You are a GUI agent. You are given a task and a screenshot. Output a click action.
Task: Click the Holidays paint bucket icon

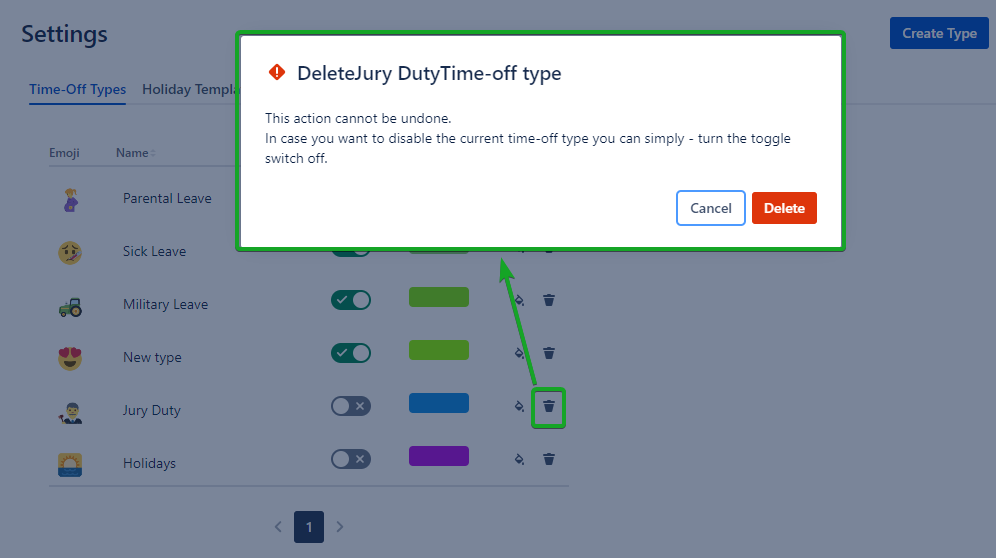click(518, 459)
